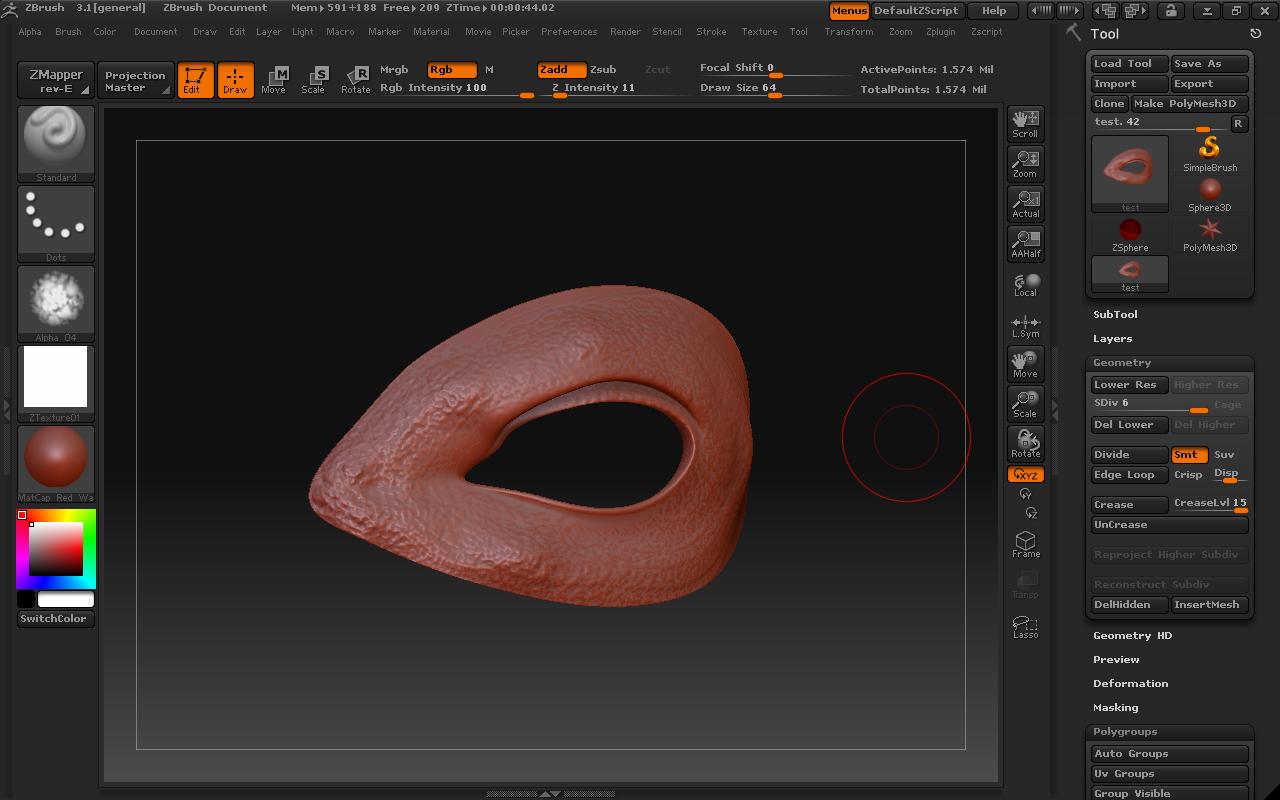1280x800 pixels.
Task: Toggle the Mrgb channel button
Action: (394, 70)
